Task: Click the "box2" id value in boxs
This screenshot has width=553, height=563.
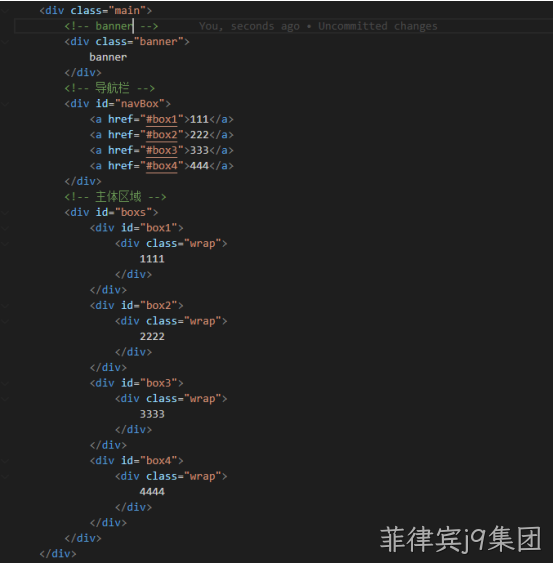Action: click(159, 306)
